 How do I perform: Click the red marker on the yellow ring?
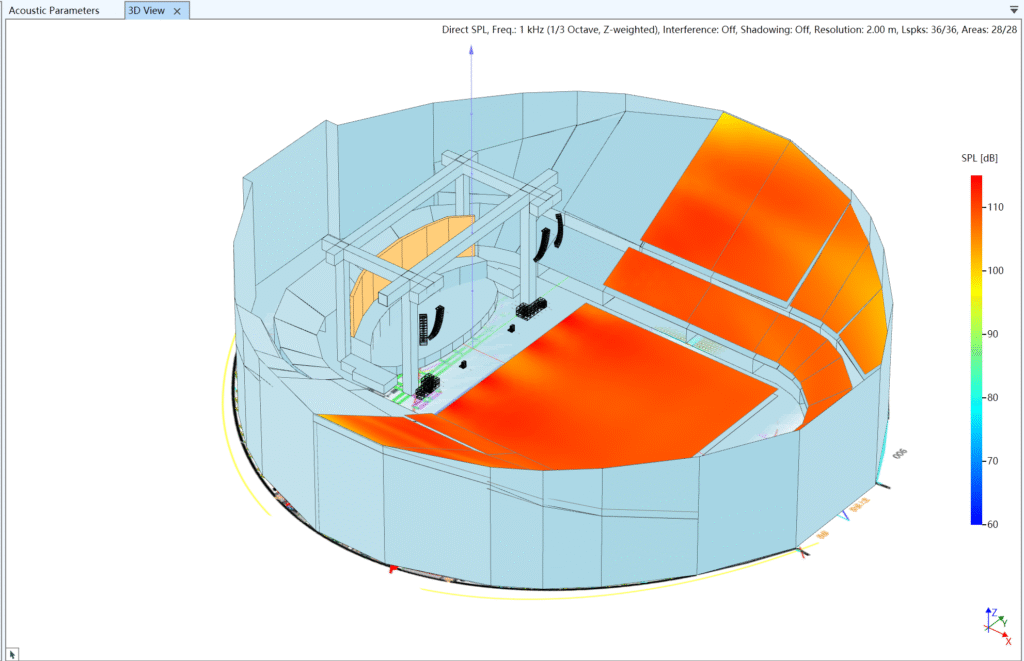[393, 568]
